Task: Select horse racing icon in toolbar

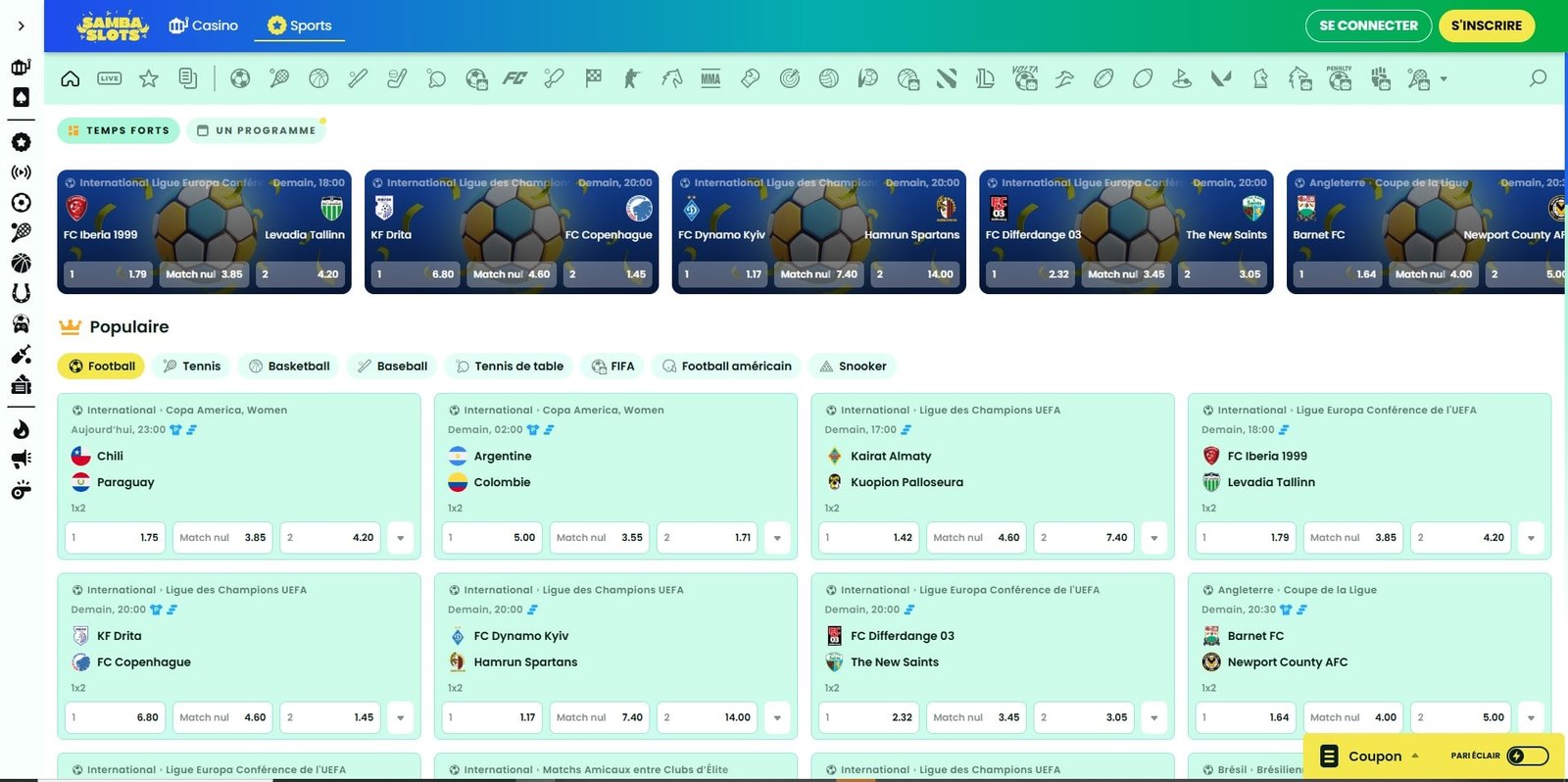Action: 671,78
